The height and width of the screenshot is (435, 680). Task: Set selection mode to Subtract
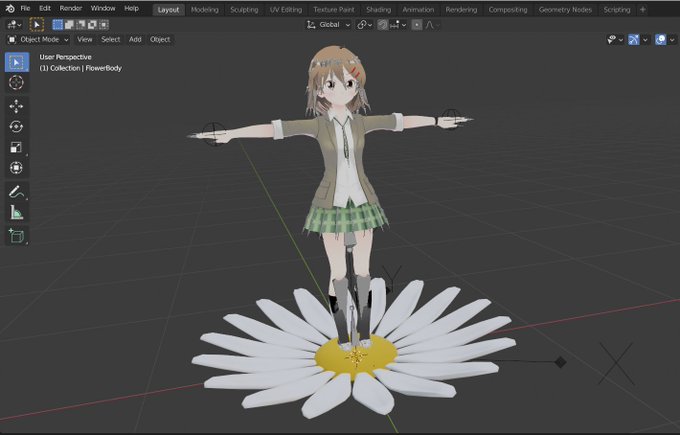[x=80, y=25]
